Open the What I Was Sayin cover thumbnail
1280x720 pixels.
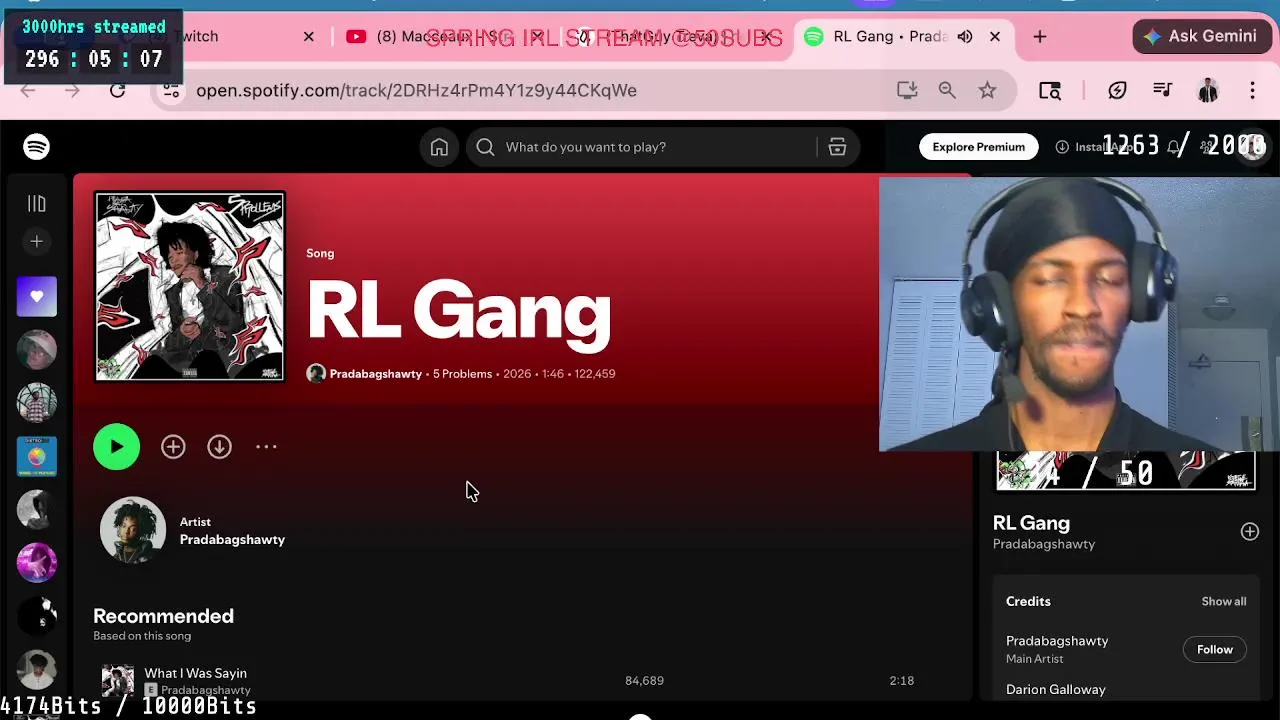[118, 681]
